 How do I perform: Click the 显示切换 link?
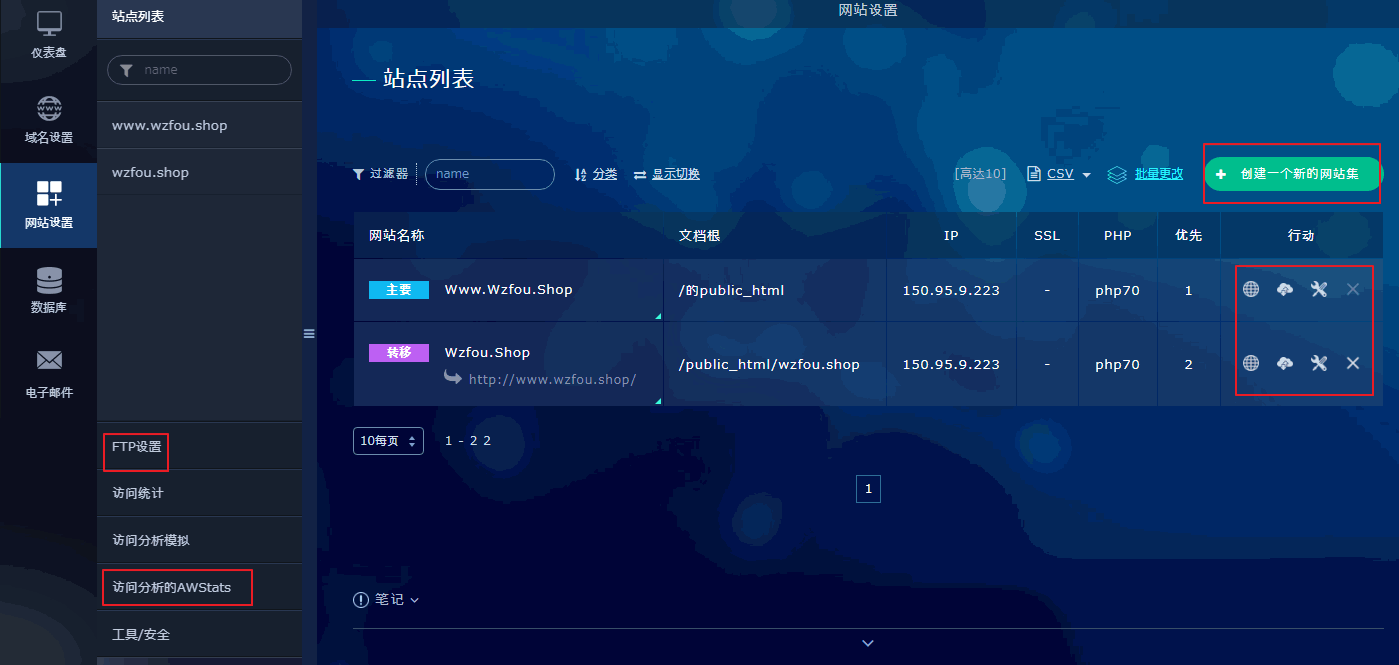676,174
